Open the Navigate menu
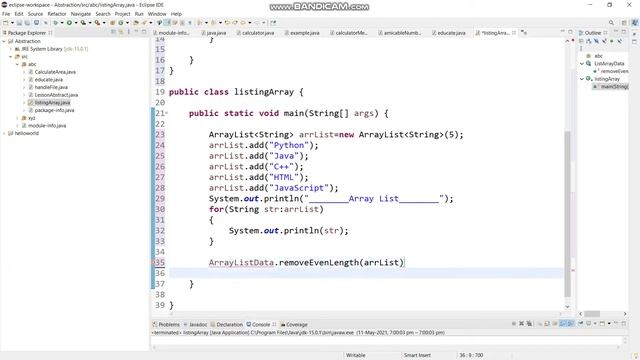The width and height of the screenshot is (640, 360). (x=81, y=14)
